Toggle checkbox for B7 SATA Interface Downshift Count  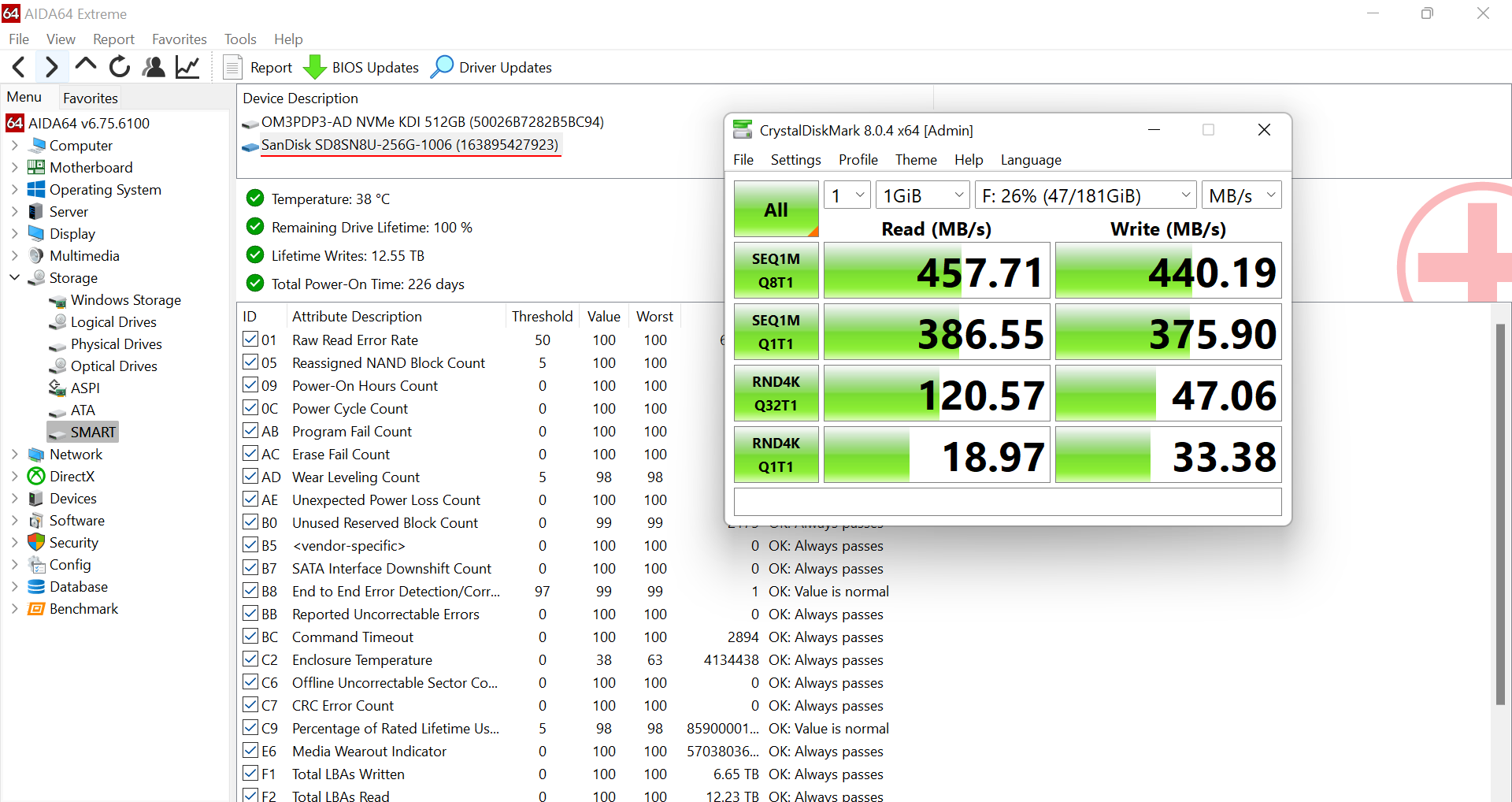[x=250, y=568]
